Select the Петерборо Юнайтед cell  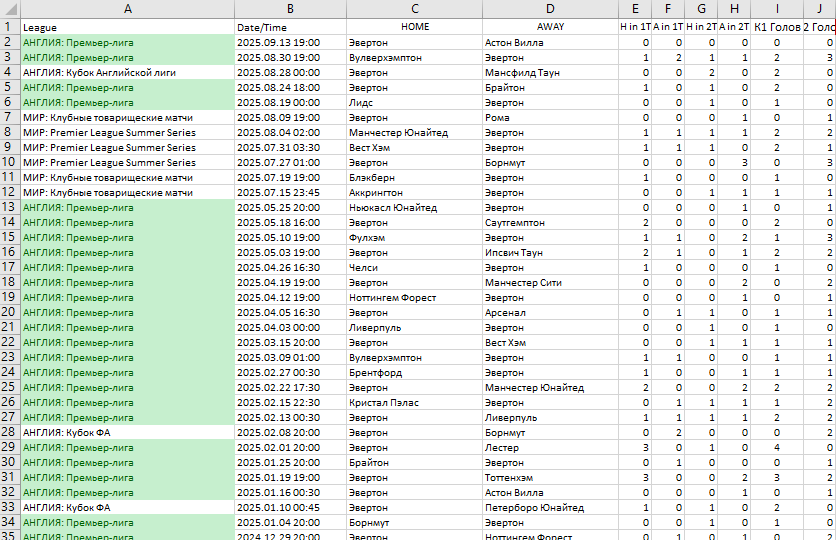click(549, 507)
